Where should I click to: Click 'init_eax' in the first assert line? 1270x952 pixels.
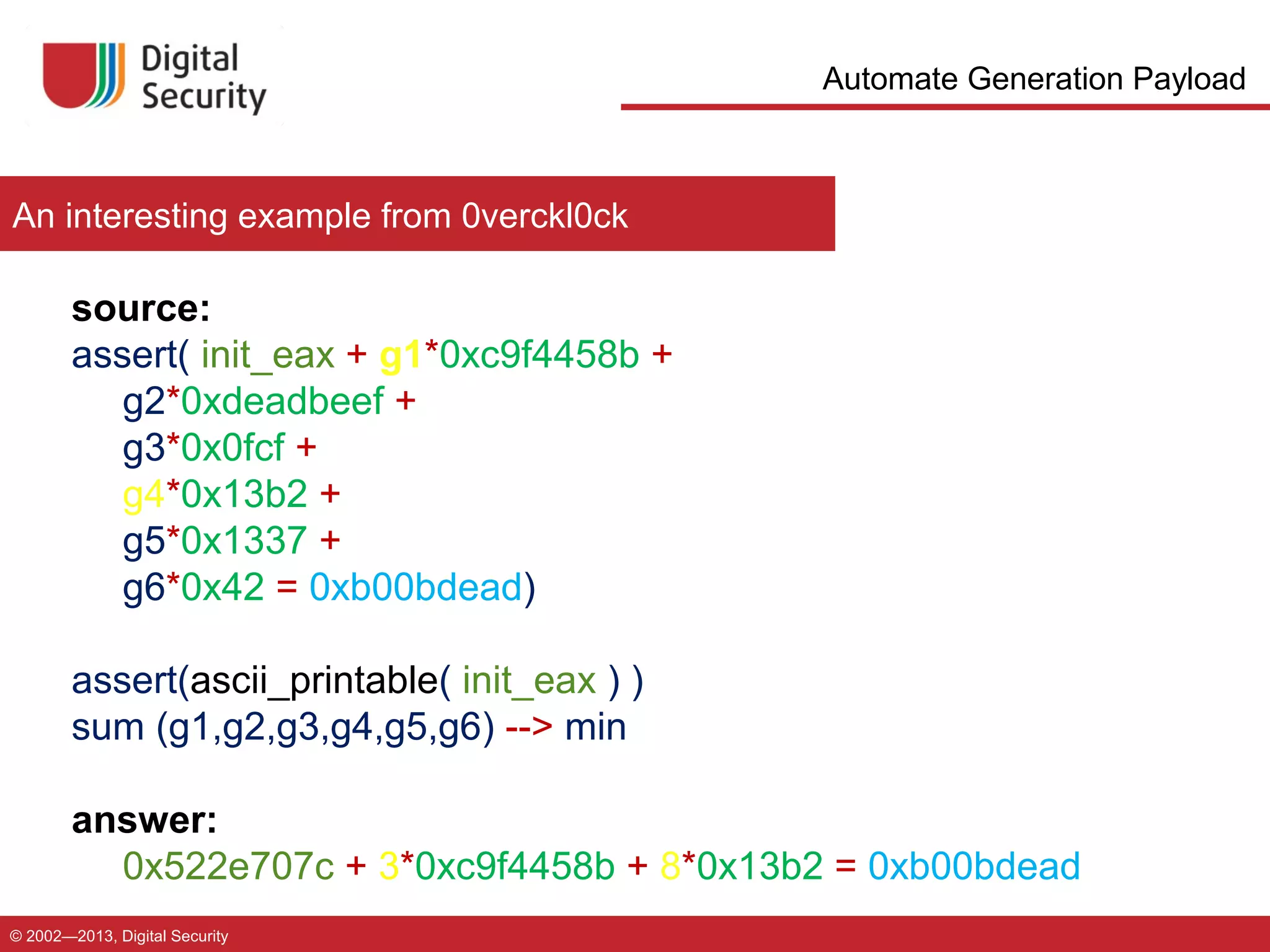pyautogui.click(x=268, y=356)
